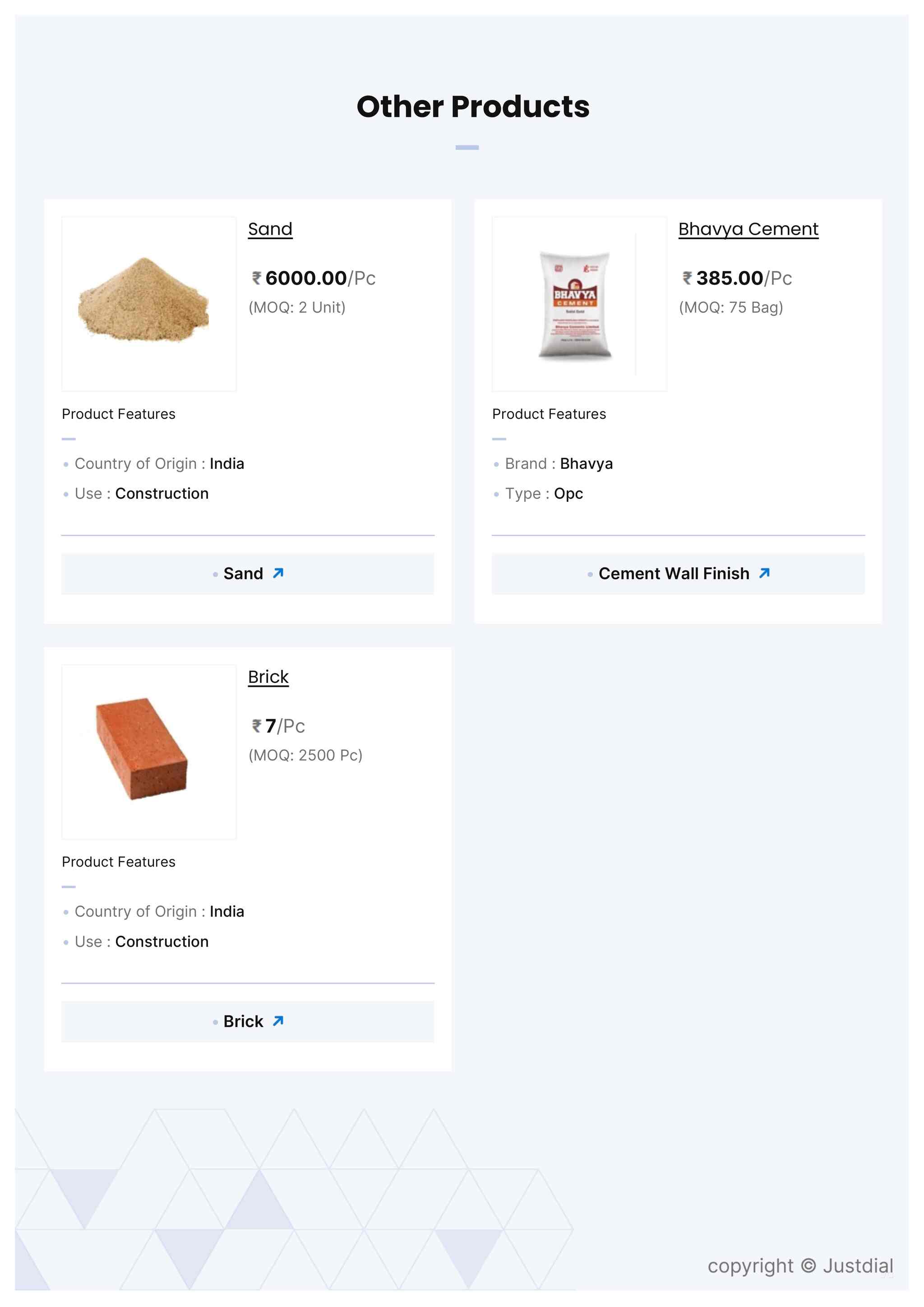924x1307 pixels.
Task: Open the Bhavya Cement product link
Action: pyautogui.click(x=748, y=229)
